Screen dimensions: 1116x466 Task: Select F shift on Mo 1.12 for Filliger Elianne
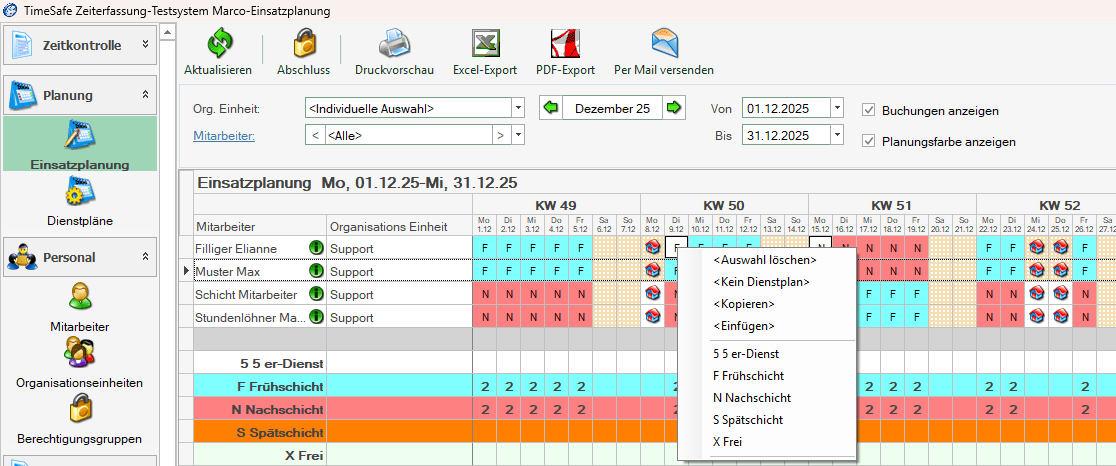[485, 248]
